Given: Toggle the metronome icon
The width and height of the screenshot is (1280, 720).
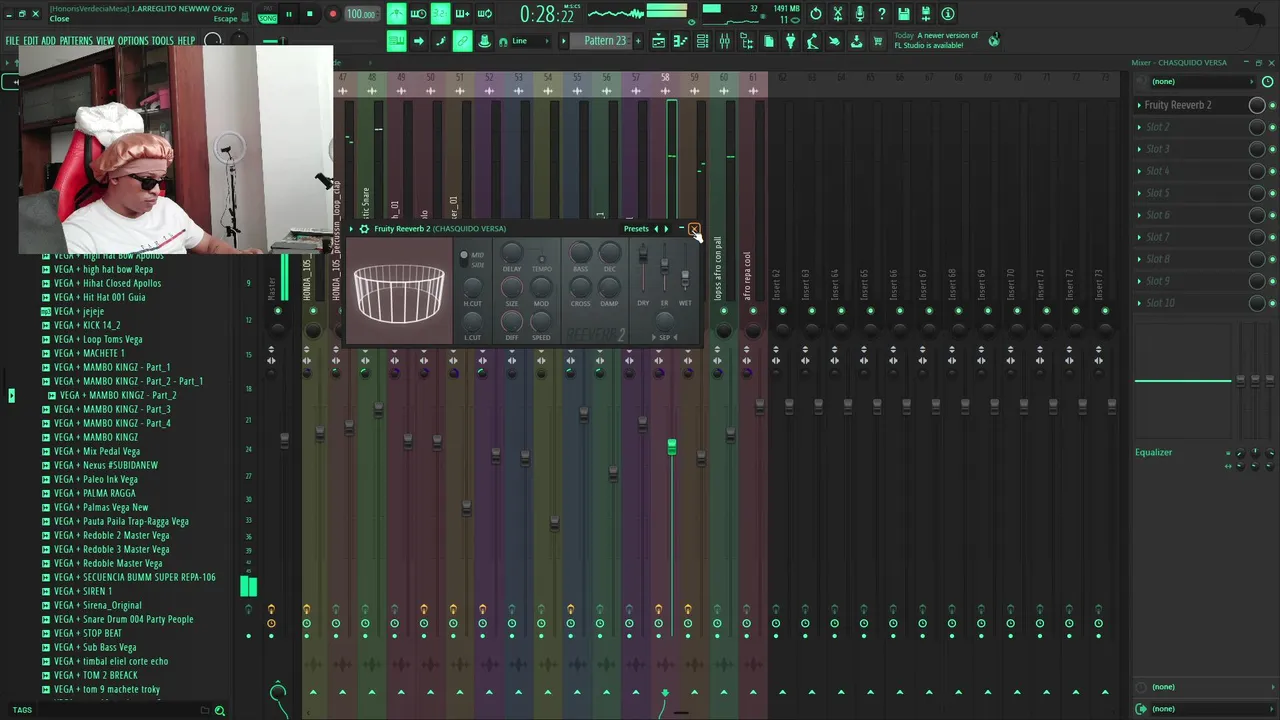Looking at the screenshot, I should click(x=397, y=14).
